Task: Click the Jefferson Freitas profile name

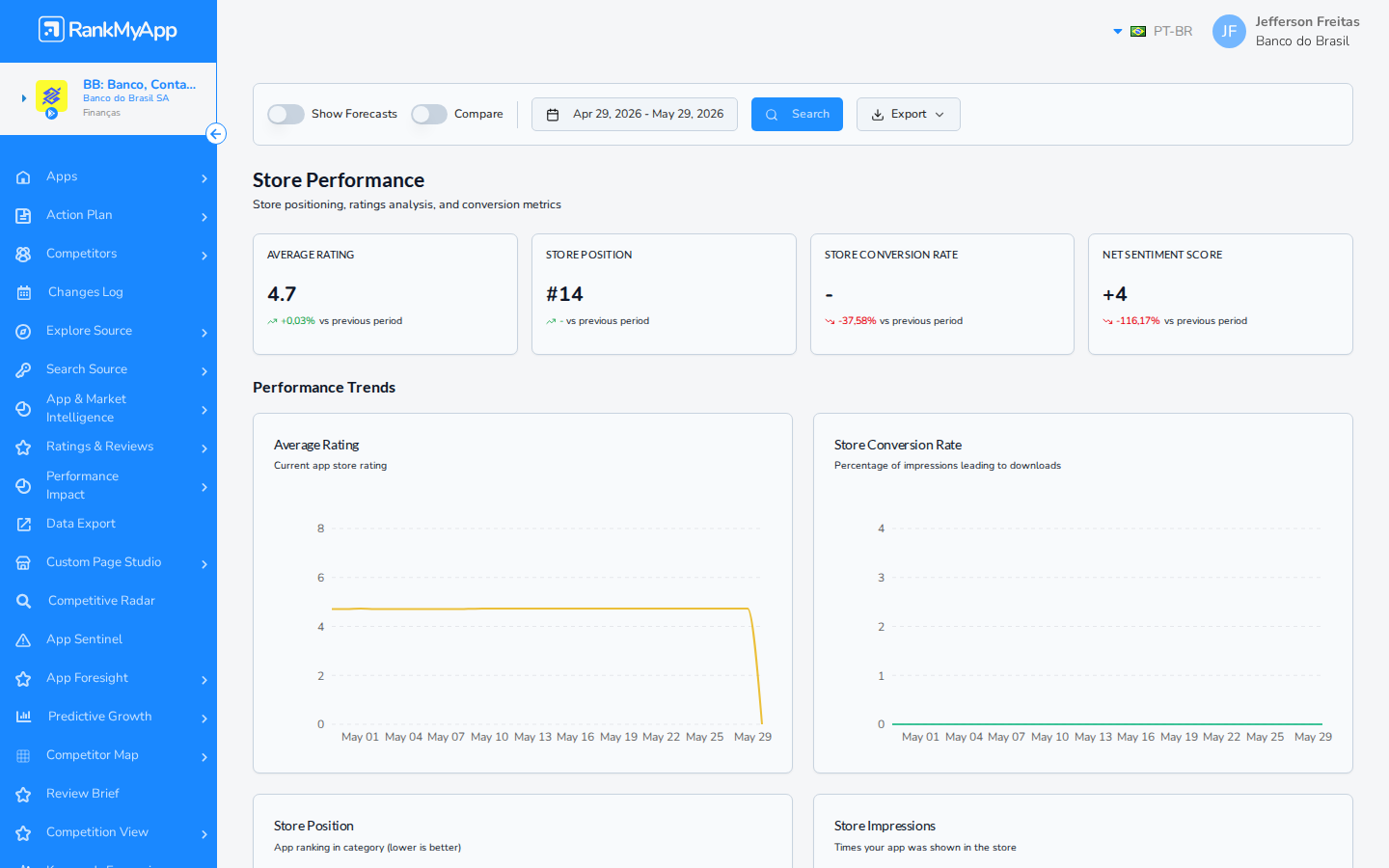Action: [x=1307, y=21]
